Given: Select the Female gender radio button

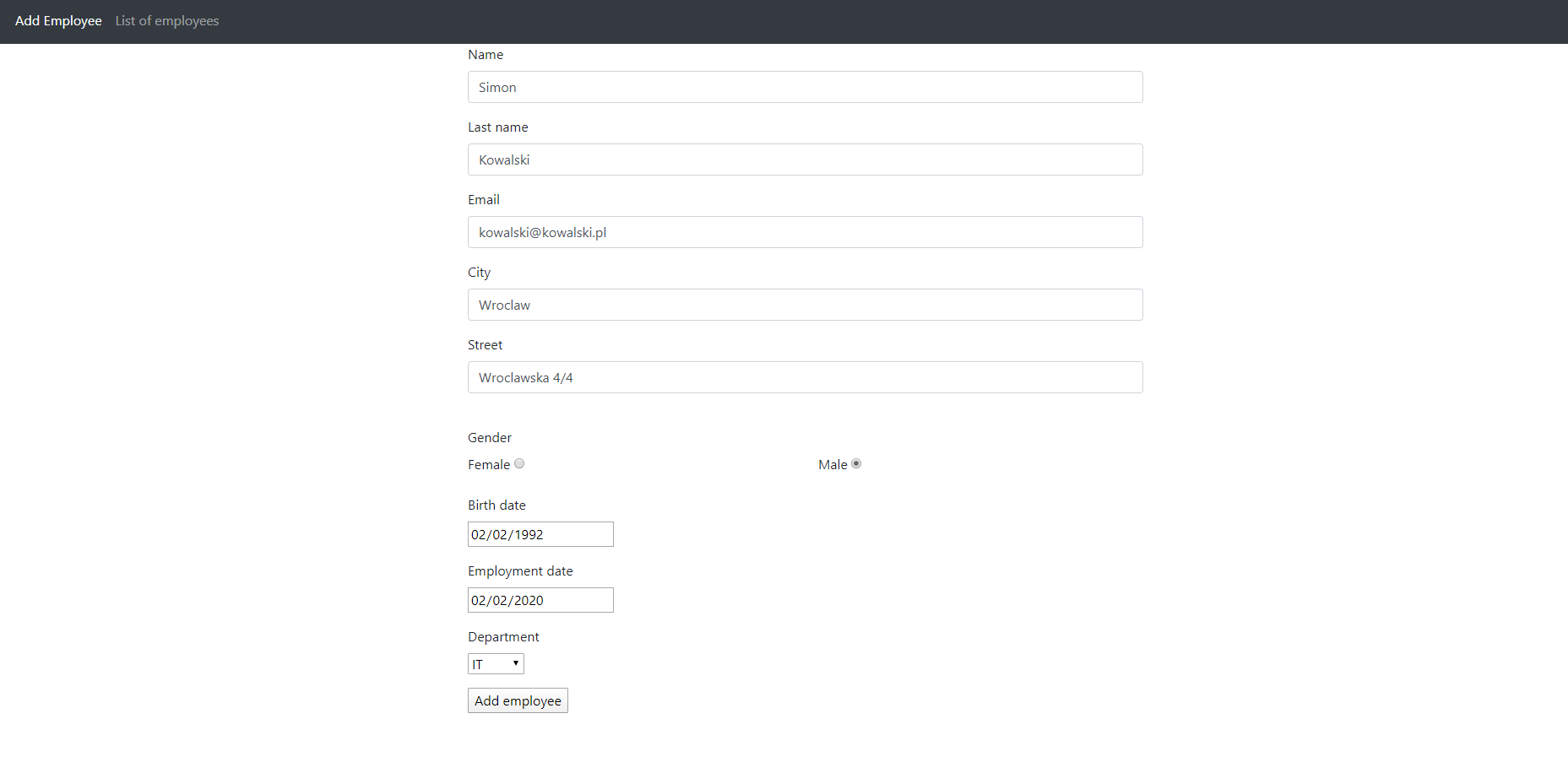Looking at the screenshot, I should [x=519, y=463].
